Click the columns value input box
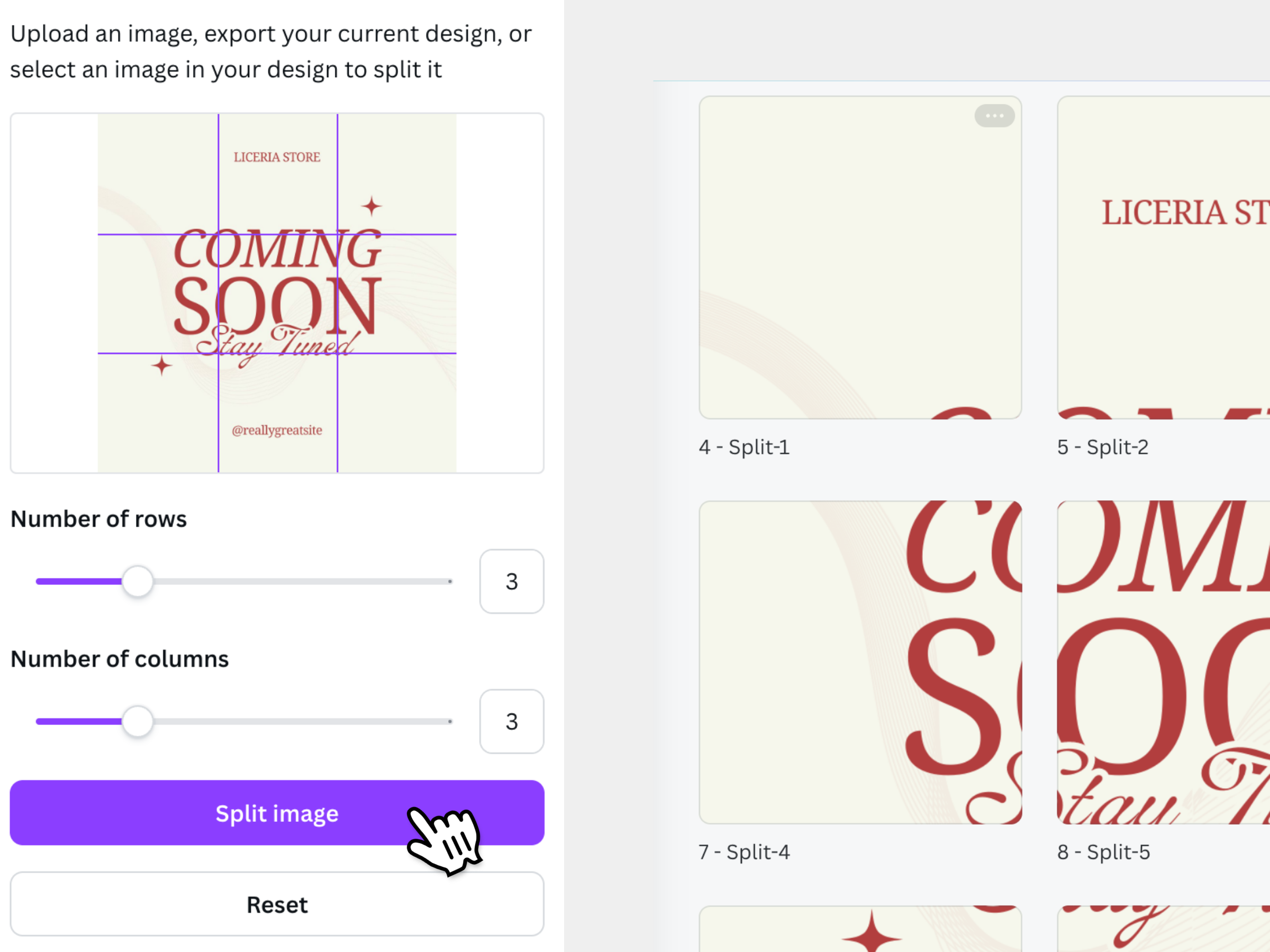Screen dimensions: 1270x952 click(511, 721)
